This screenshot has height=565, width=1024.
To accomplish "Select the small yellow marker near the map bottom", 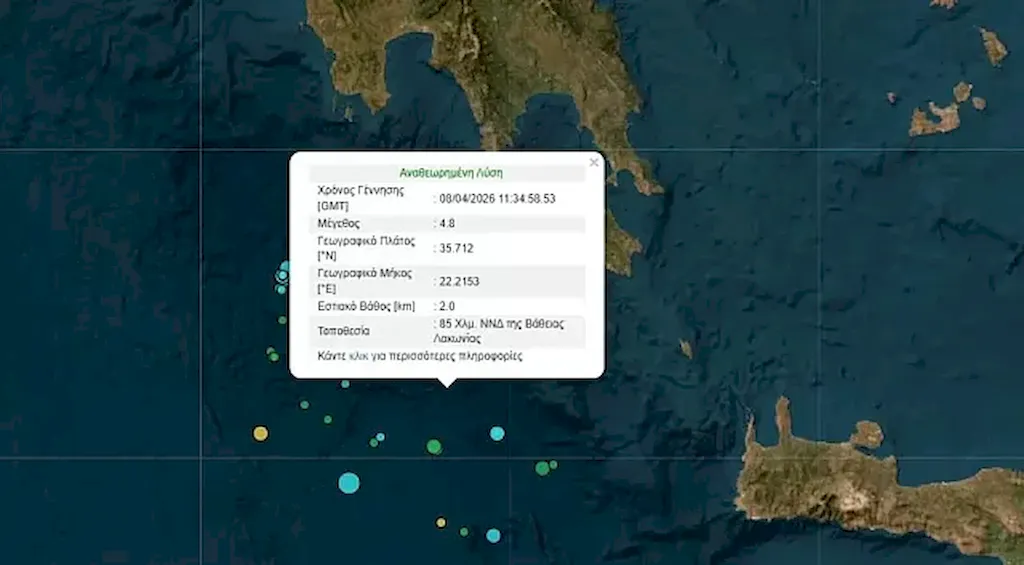I will tap(441, 522).
